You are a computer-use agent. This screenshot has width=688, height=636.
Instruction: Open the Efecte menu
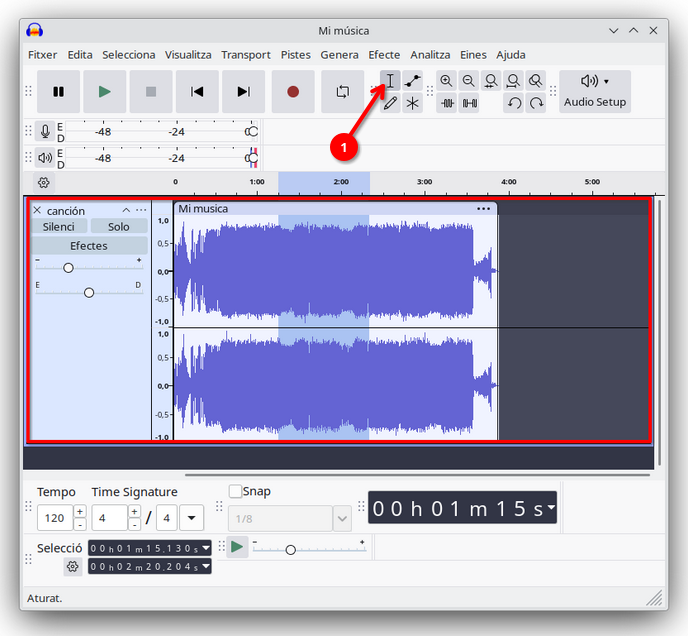click(x=384, y=55)
